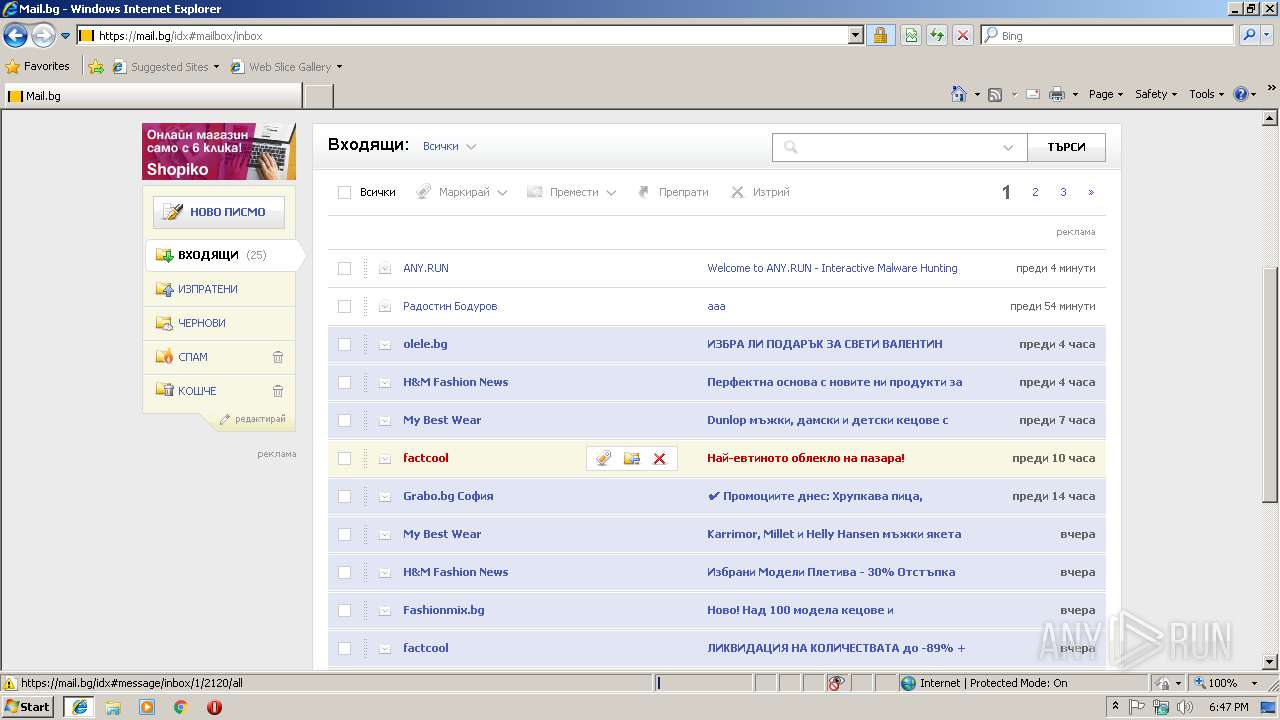Check the highlighted factcool message checkbox
Viewport: 1280px width, 720px height.
click(x=344, y=458)
